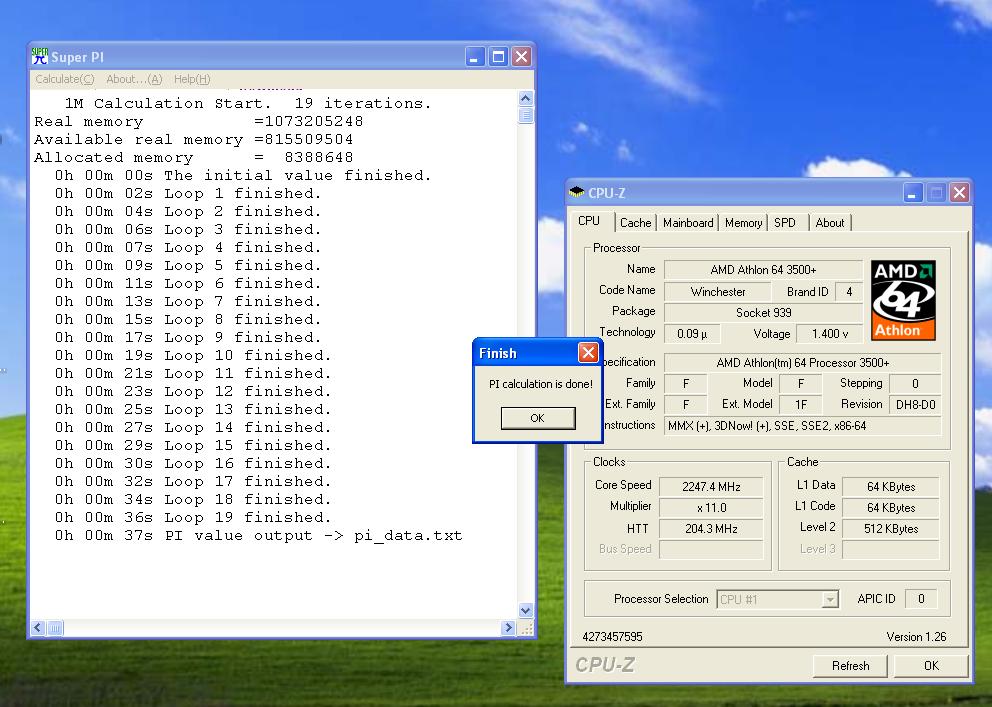Open the Help menu in Super PI
This screenshot has width=992, height=707.
pyautogui.click(x=191, y=80)
